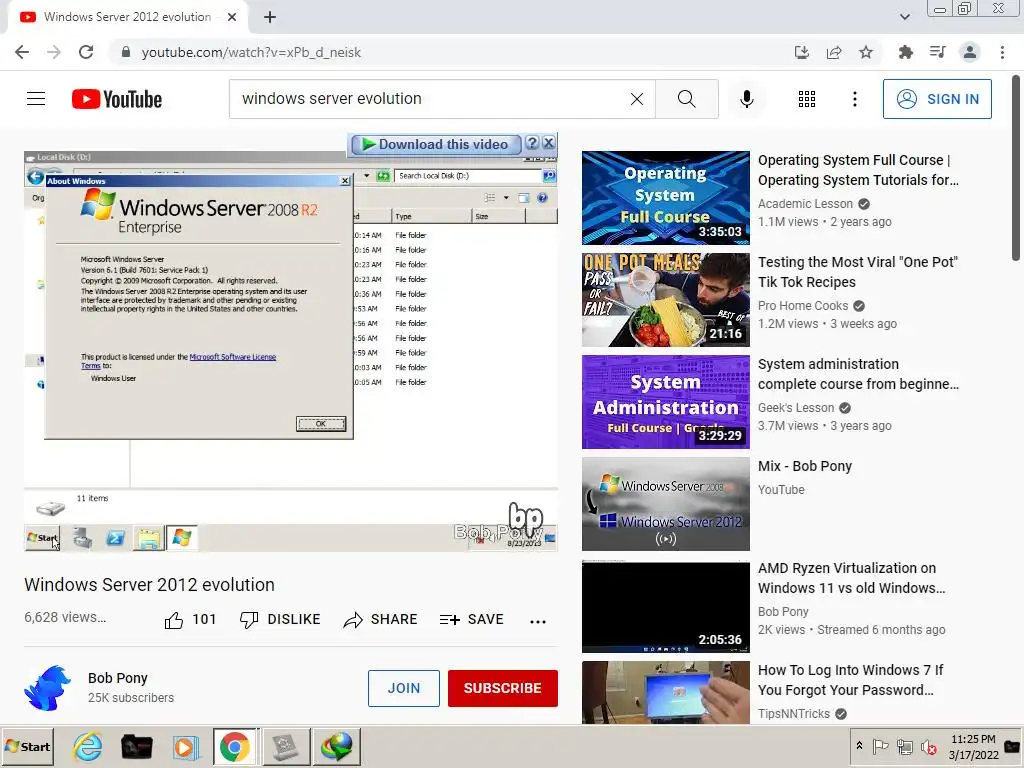1024x768 pixels.
Task: Go back with browser back arrow
Action: 22,52
